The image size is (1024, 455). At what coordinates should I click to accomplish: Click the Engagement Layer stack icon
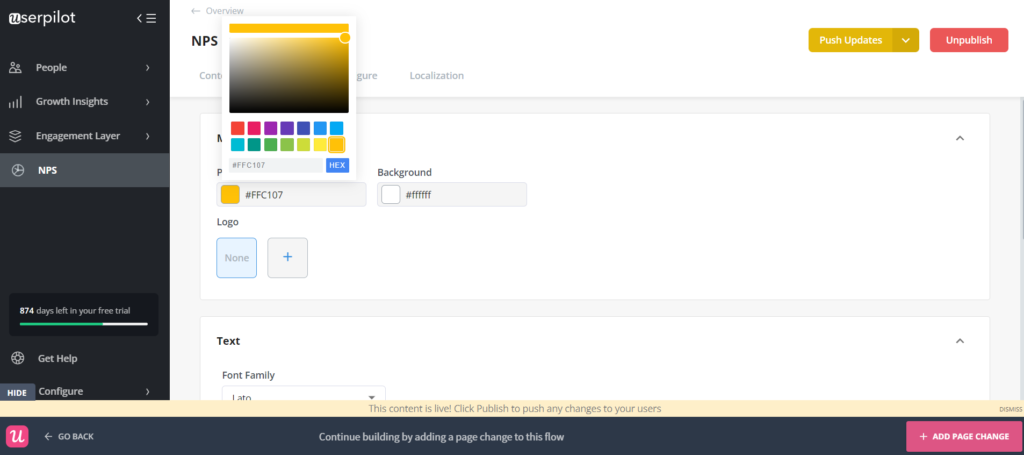(x=16, y=136)
